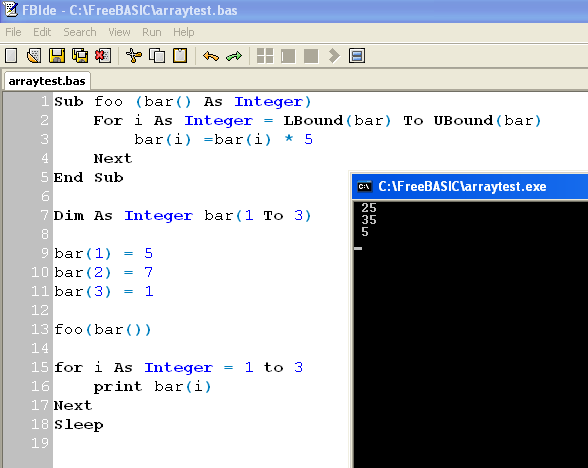Click the Paste clipboard icon

pyautogui.click(x=180, y=56)
